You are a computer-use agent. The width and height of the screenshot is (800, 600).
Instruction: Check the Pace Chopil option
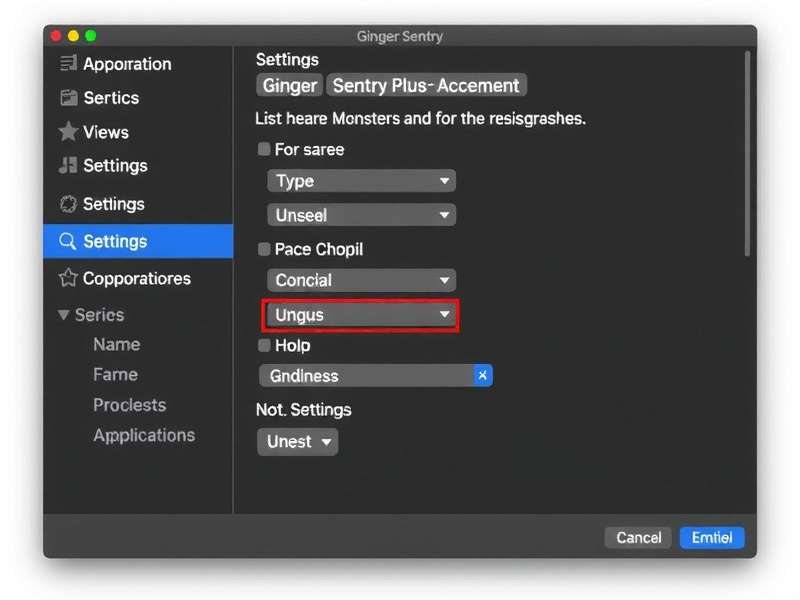[263, 249]
